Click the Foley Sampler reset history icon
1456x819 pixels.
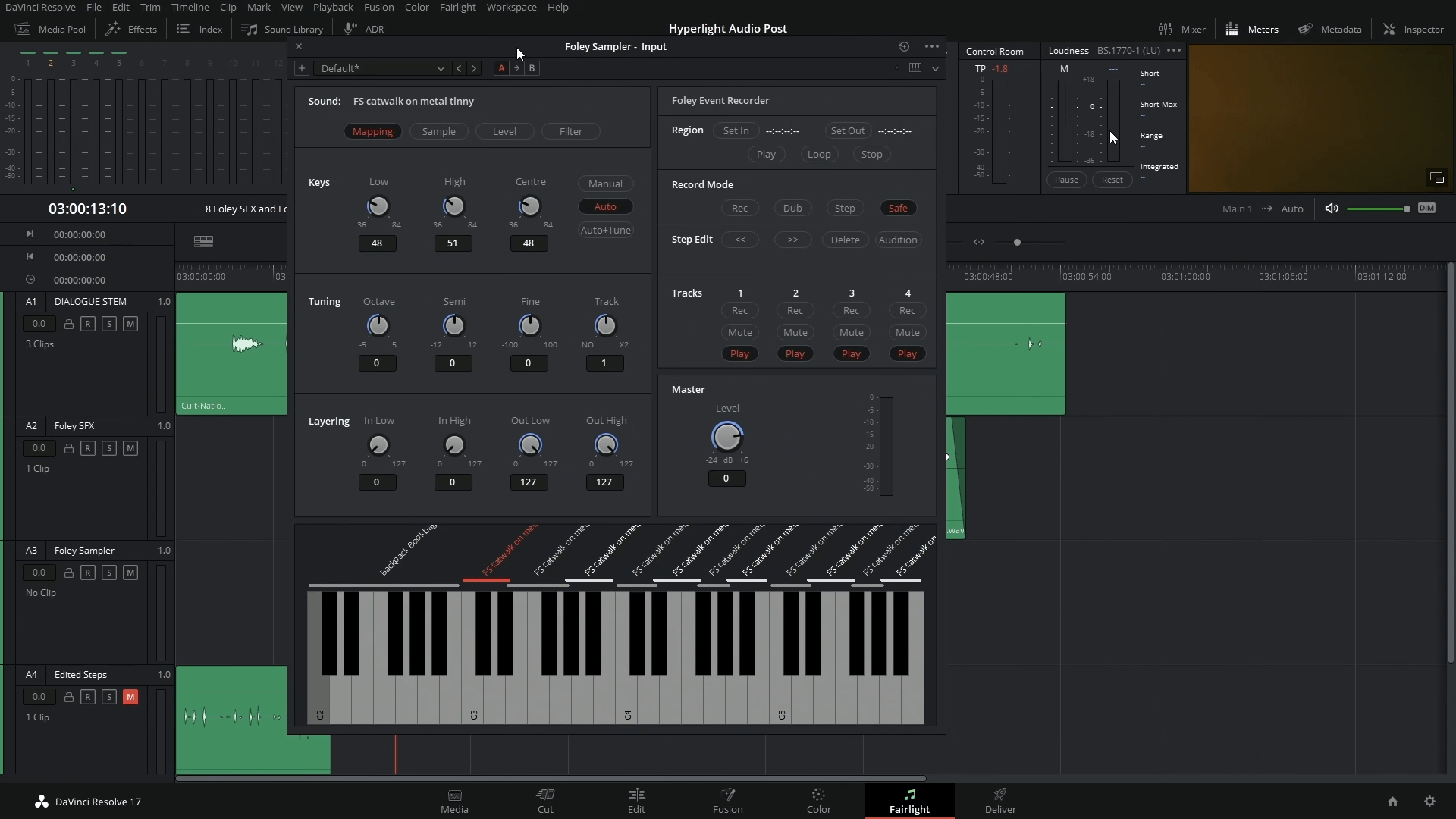903,46
